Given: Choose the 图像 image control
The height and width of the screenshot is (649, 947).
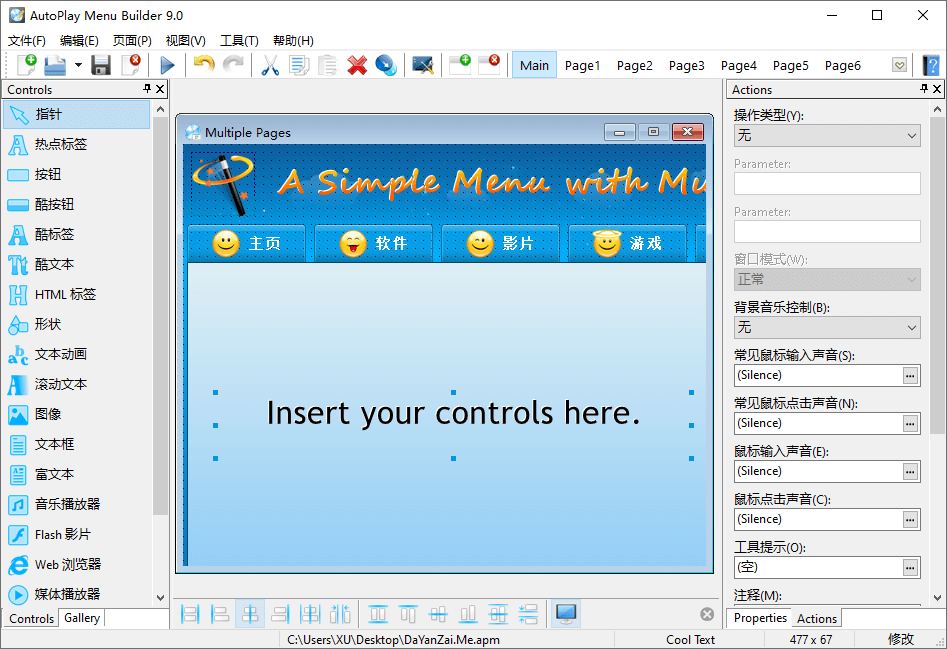Looking at the screenshot, I should tap(77, 414).
